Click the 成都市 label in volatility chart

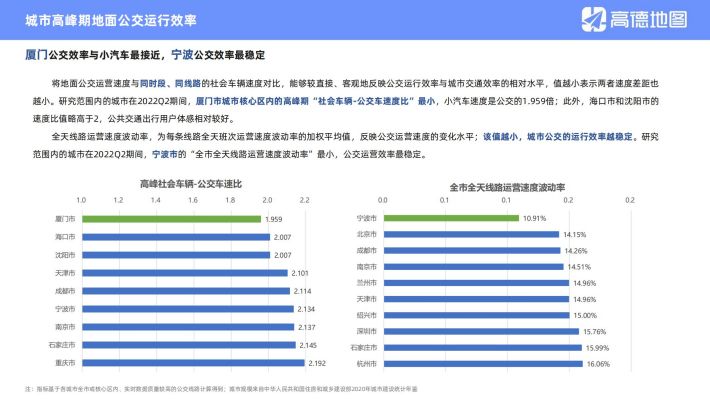(x=367, y=250)
